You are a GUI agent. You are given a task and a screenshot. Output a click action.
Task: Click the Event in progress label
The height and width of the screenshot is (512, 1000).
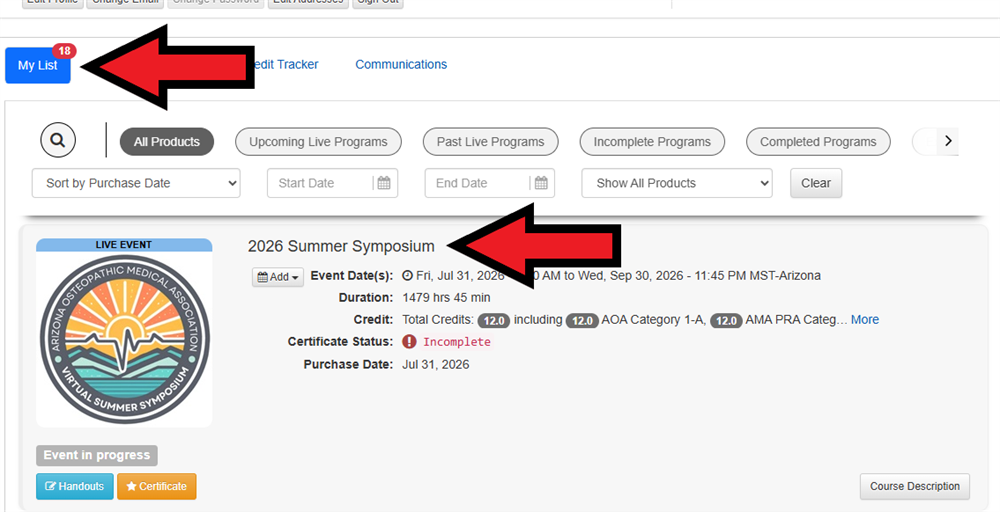[97, 455]
